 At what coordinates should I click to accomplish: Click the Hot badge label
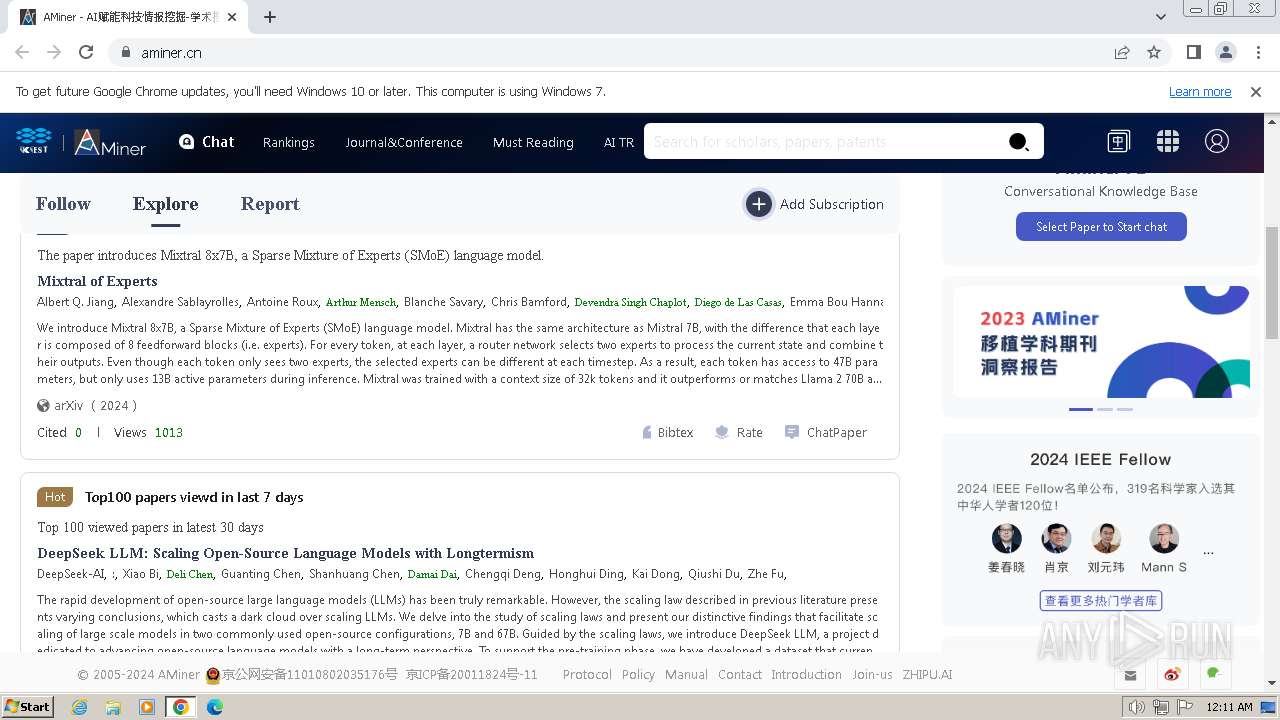[55, 497]
